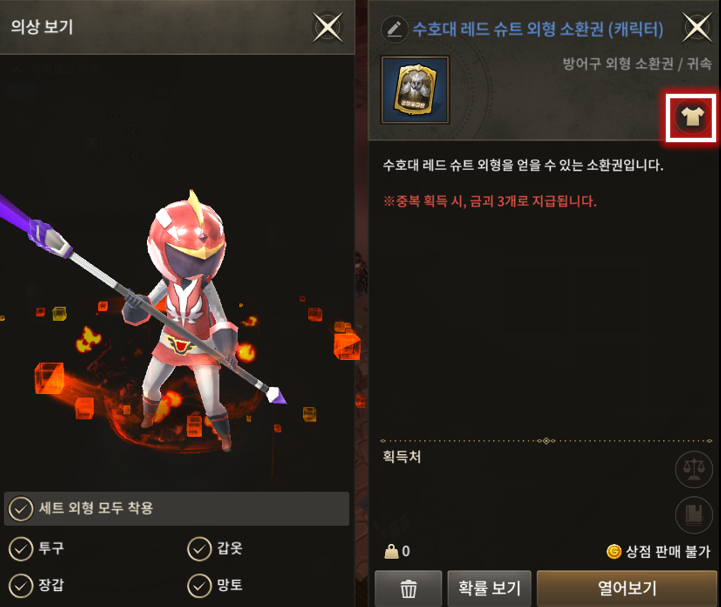721x607 pixels.
Task: Click the balance scale compare icon
Action: click(693, 469)
